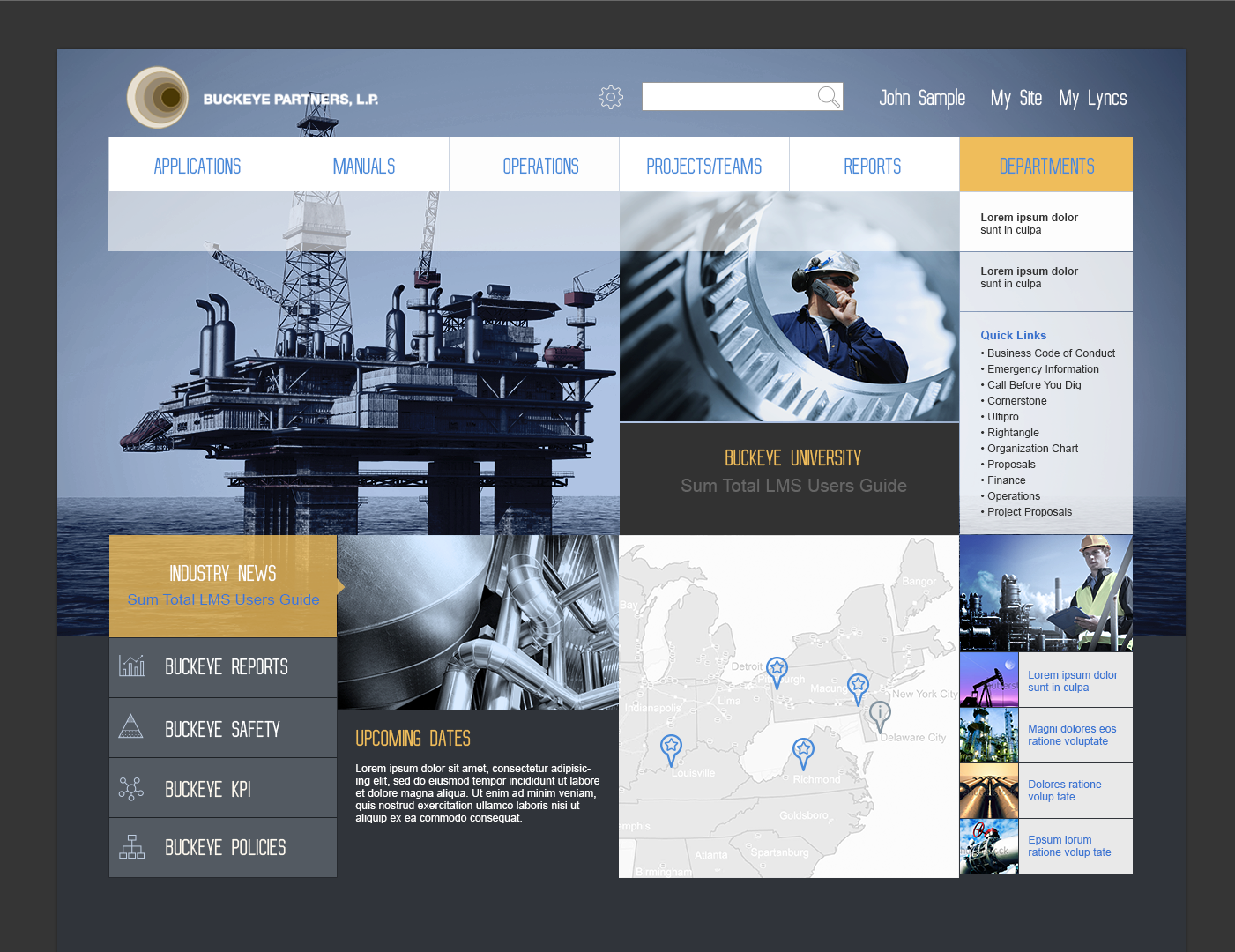Open Dolores ratione volup tate link
Screen dimensions: 1235x952
coord(1065,791)
